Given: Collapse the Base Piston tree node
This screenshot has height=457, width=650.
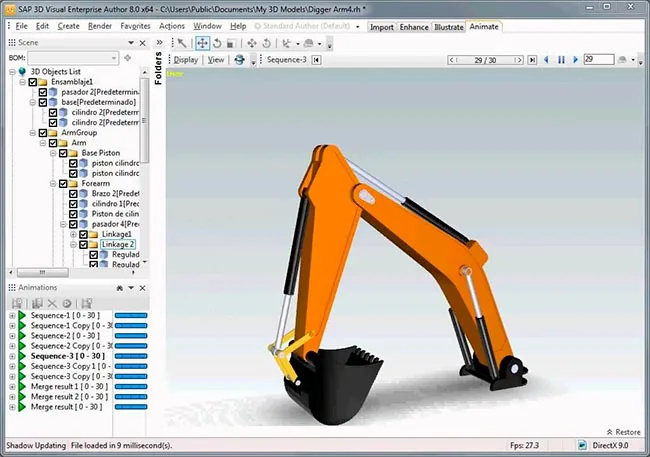Looking at the screenshot, I should coord(53,153).
